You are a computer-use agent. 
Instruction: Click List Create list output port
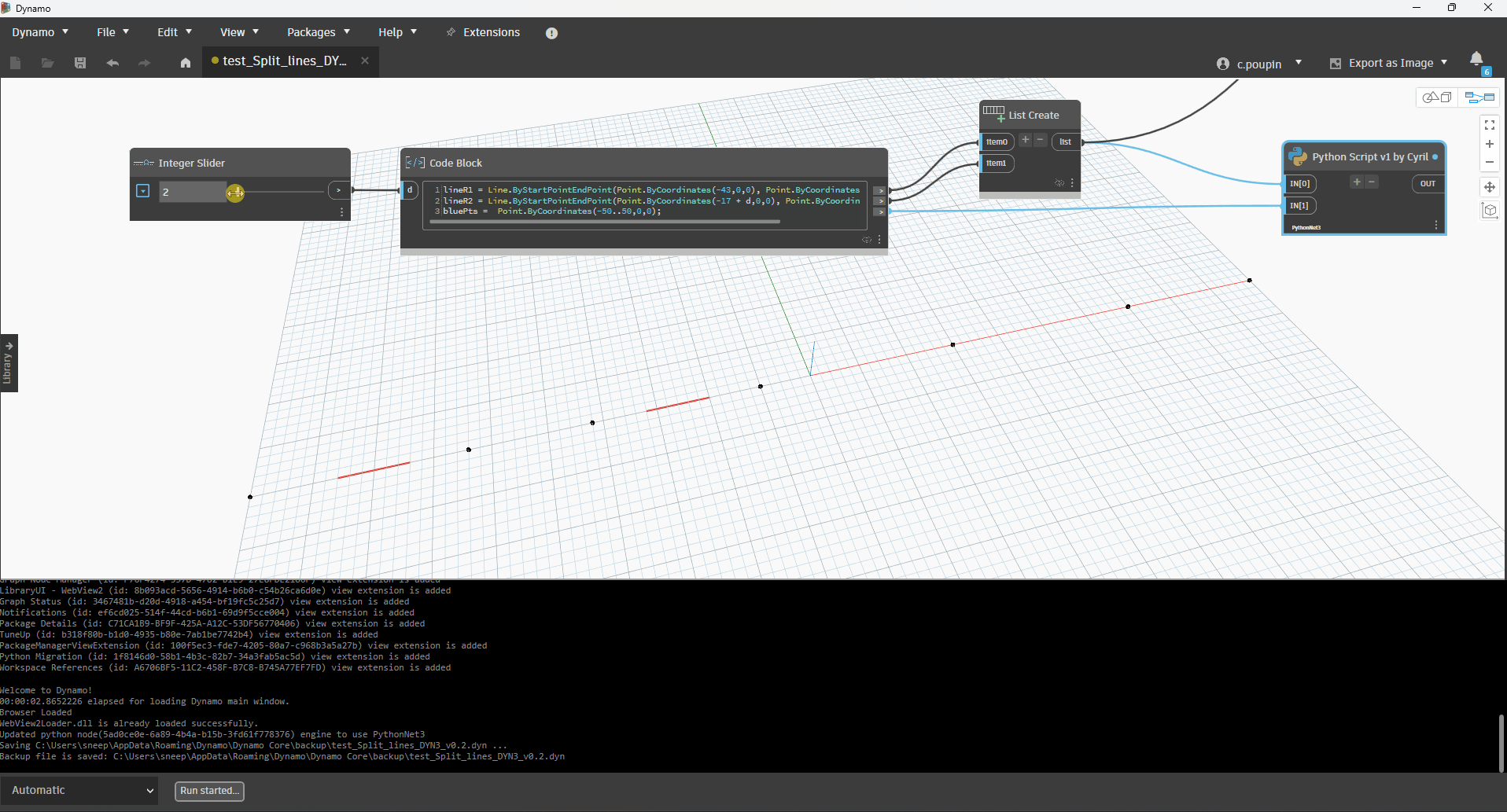click(1066, 142)
